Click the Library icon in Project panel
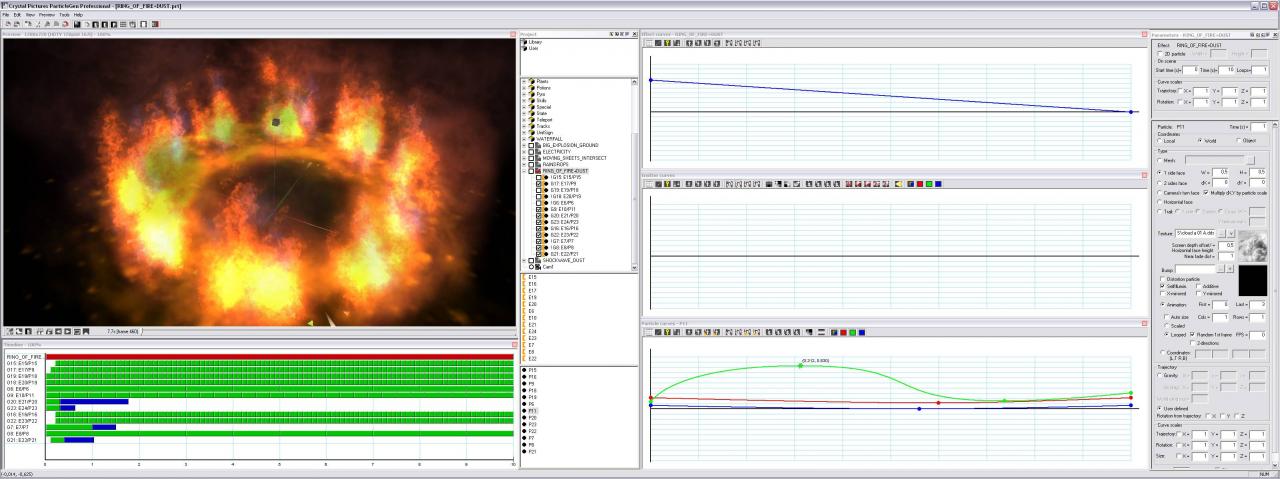This screenshot has height=479, width=1280. click(x=524, y=42)
